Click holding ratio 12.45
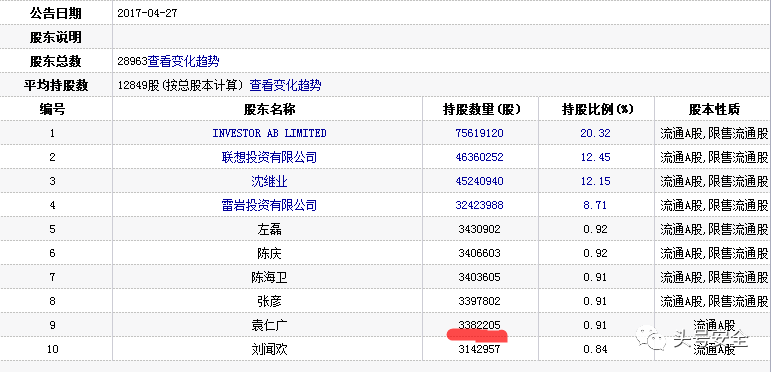 pyautogui.click(x=596, y=157)
